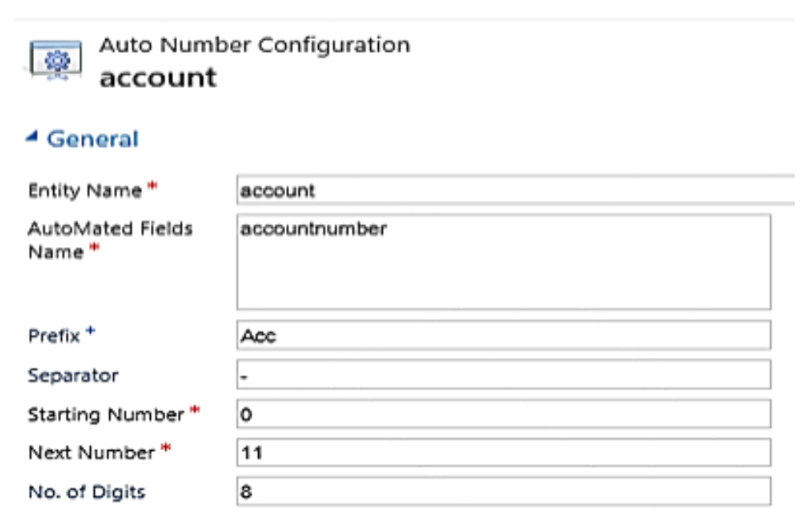Focus the Next Number field showing 11
808x529 pixels.
[503, 453]
